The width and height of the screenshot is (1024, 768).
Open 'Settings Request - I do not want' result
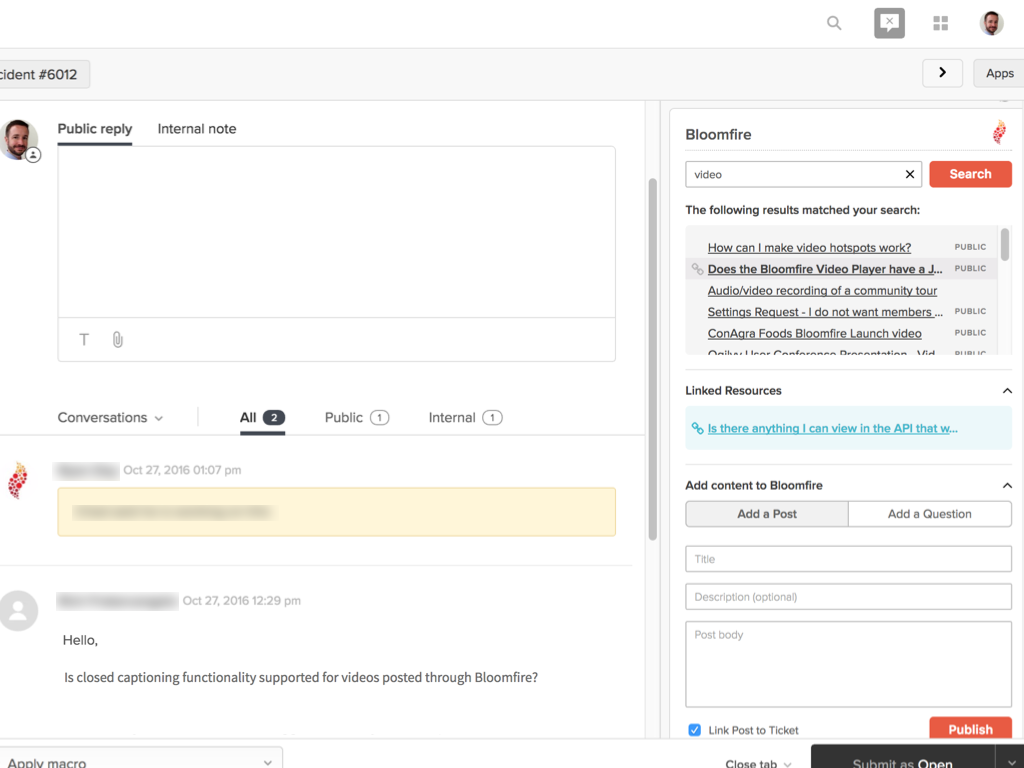click(x=825, y=312)
